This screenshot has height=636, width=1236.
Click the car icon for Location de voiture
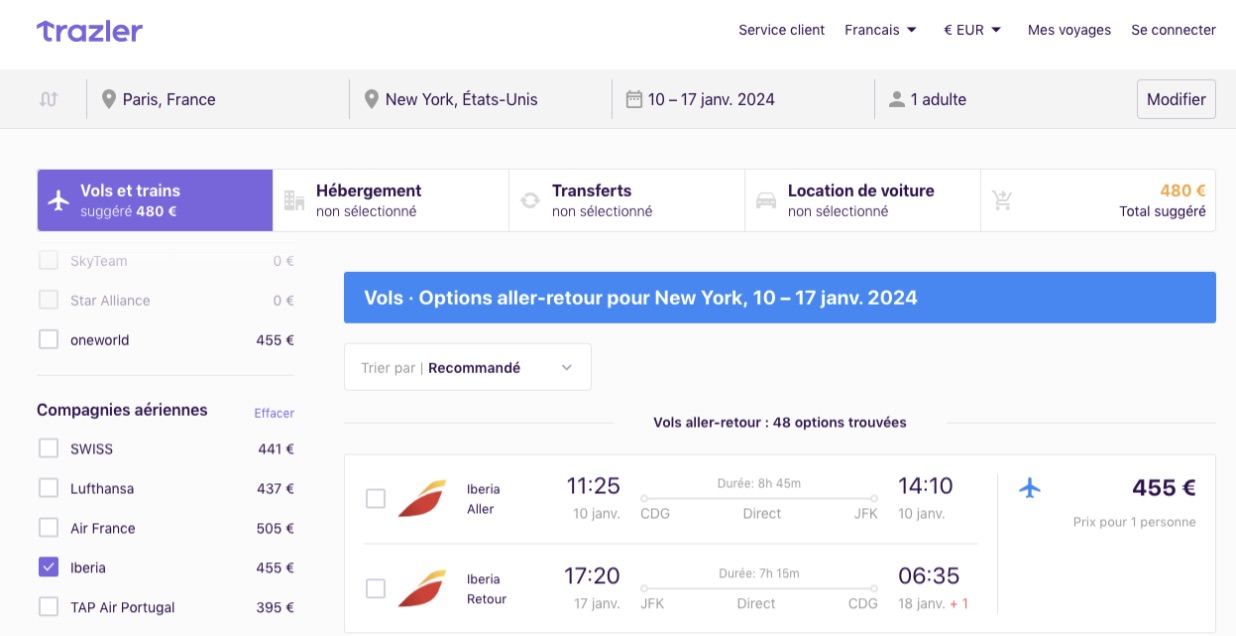[766, 200]
